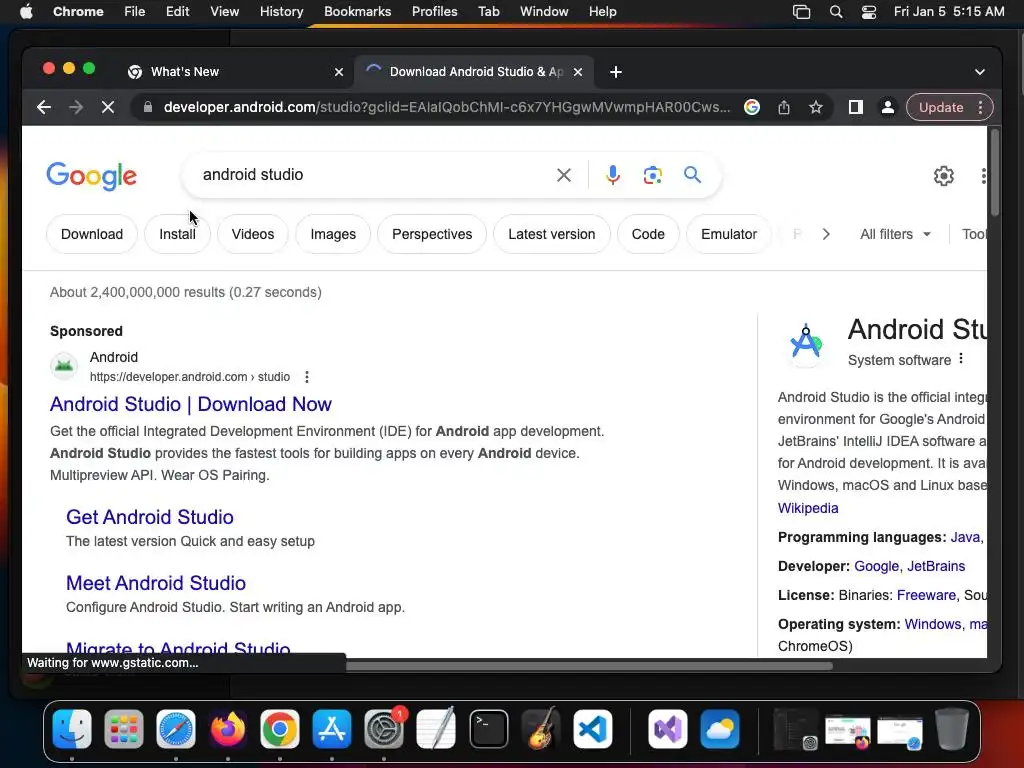This screenshot has height=768, width=1024.
Task: Click the Android Studio logo in knowledge panel
Action: [806, 341]
